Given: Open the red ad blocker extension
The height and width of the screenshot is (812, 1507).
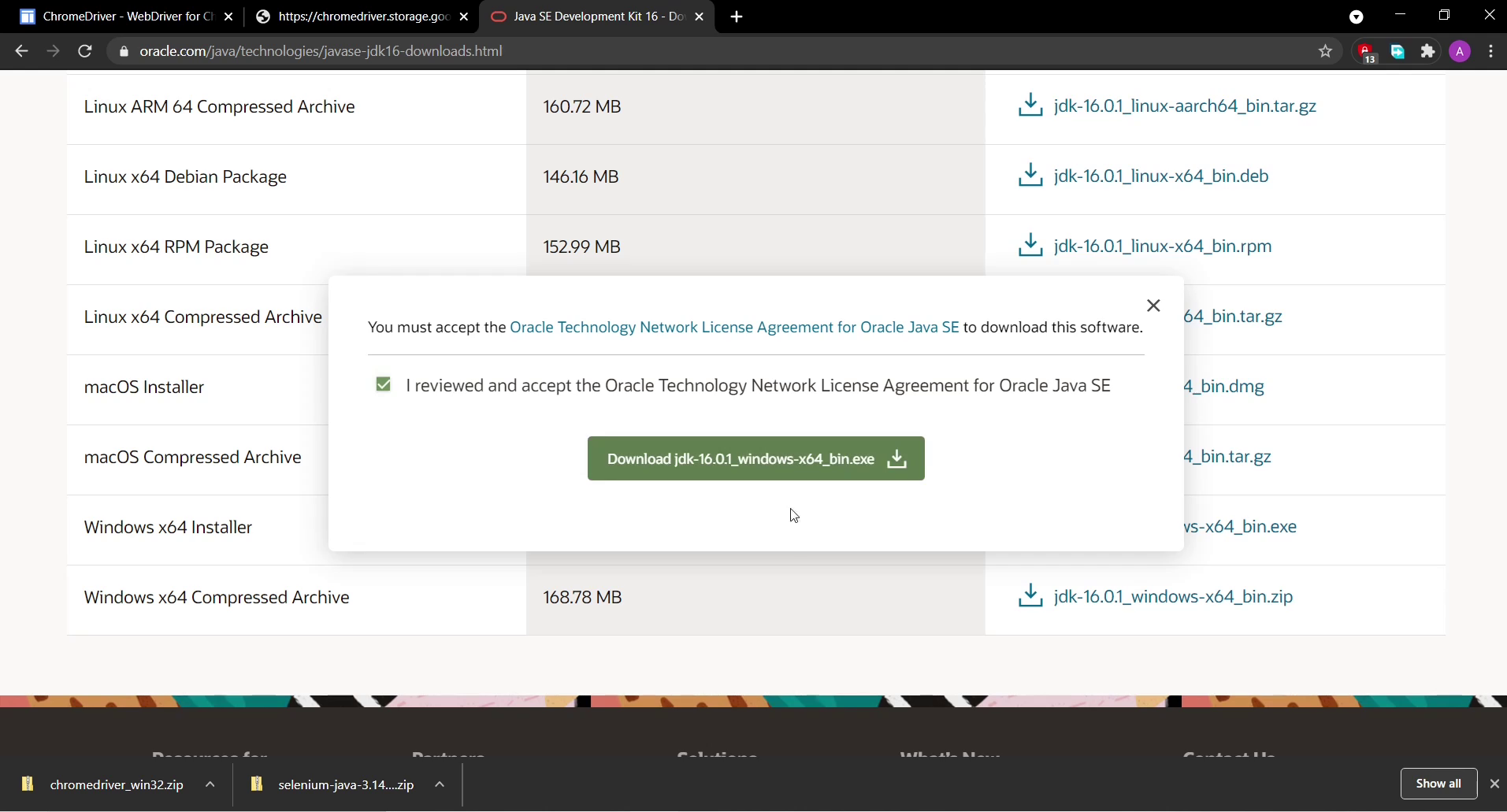Looking at the screenshot, I should point(1367,52).
